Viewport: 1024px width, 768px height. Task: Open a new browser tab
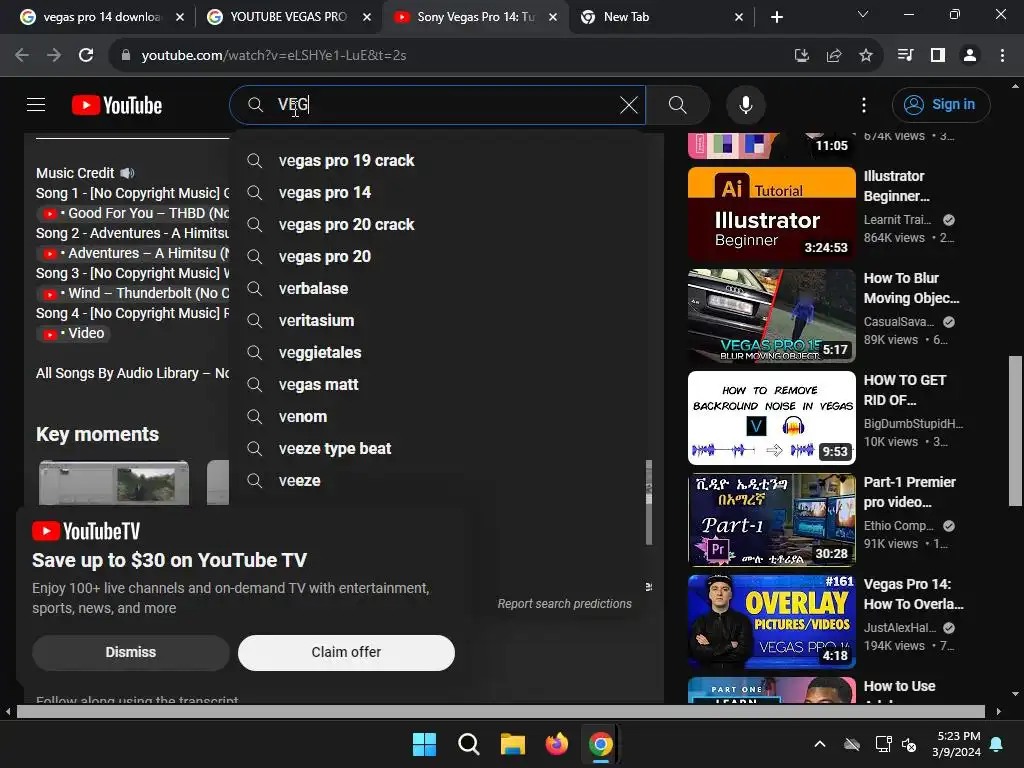(x=776, y=17)
